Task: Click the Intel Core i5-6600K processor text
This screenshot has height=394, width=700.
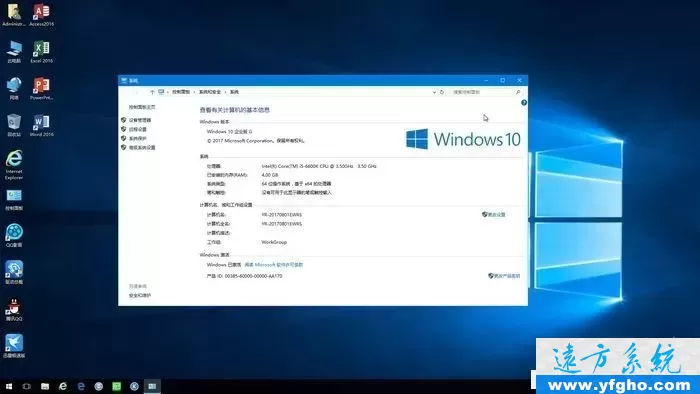Action: (x=319, y=166)
